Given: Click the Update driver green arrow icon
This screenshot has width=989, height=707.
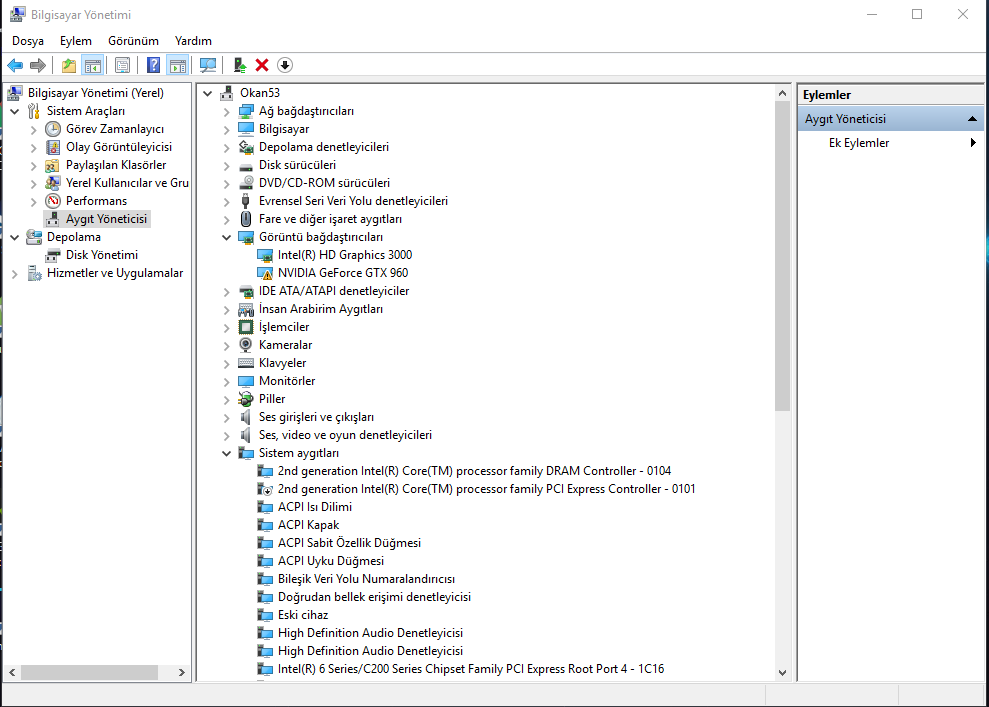Looking at the screenshot, I should tap(240, 65).
